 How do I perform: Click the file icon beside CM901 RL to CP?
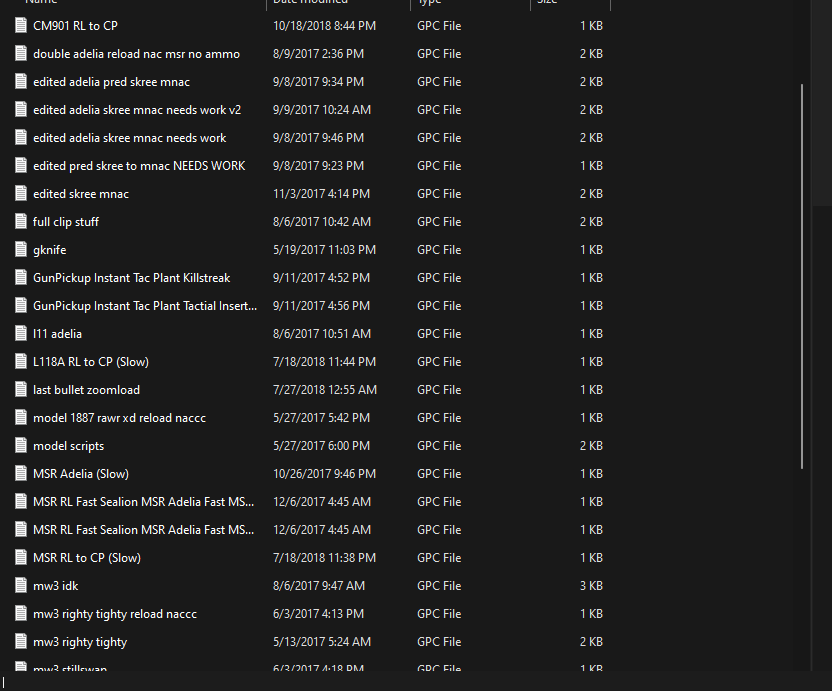coord(21,25)
